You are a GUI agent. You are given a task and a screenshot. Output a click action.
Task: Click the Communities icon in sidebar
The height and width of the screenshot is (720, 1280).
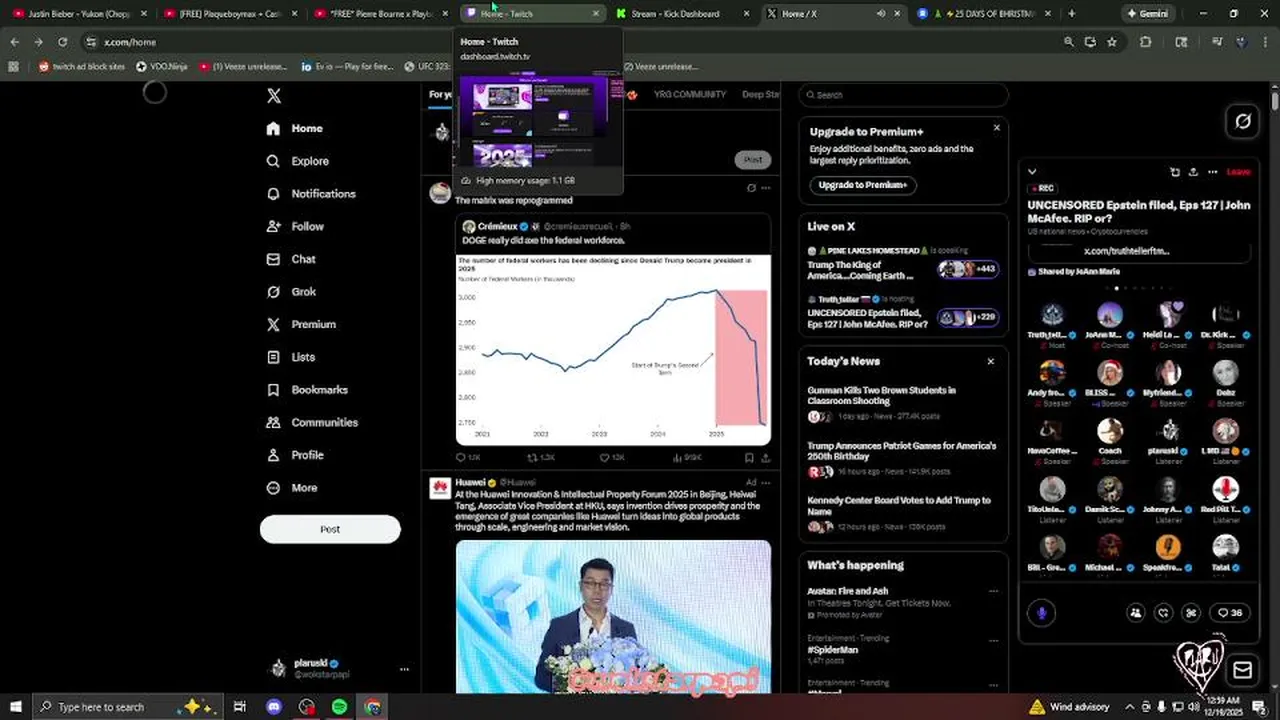[x=273, y=423]
